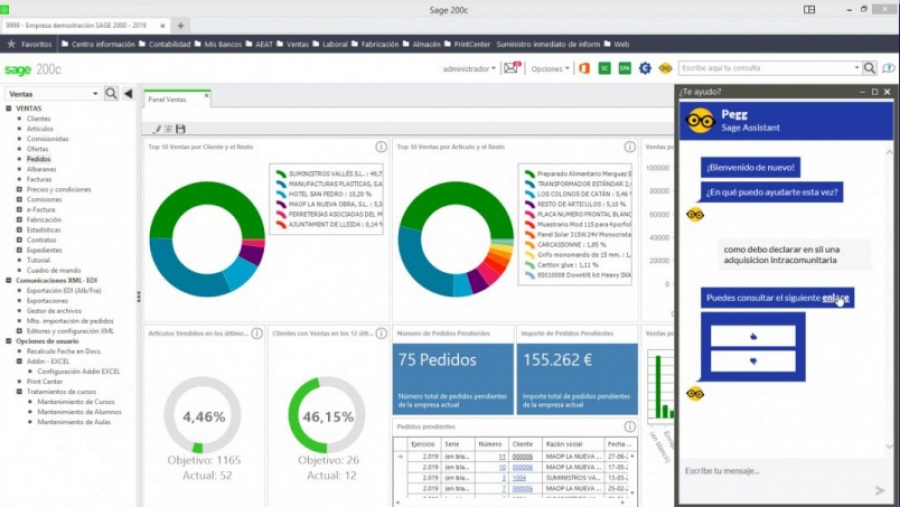Open the administrador user dropdown
The width and height of the screenshot is (900, 507).
469,68
